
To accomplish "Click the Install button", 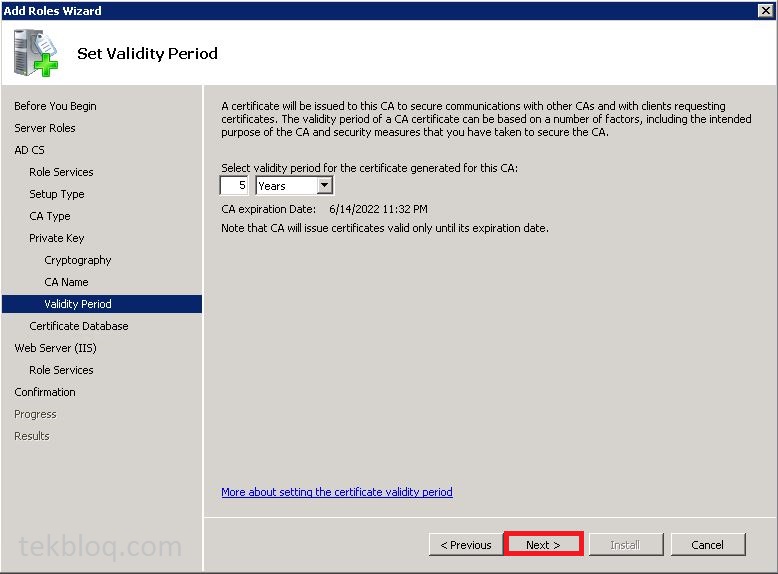I will coord(625,545).
